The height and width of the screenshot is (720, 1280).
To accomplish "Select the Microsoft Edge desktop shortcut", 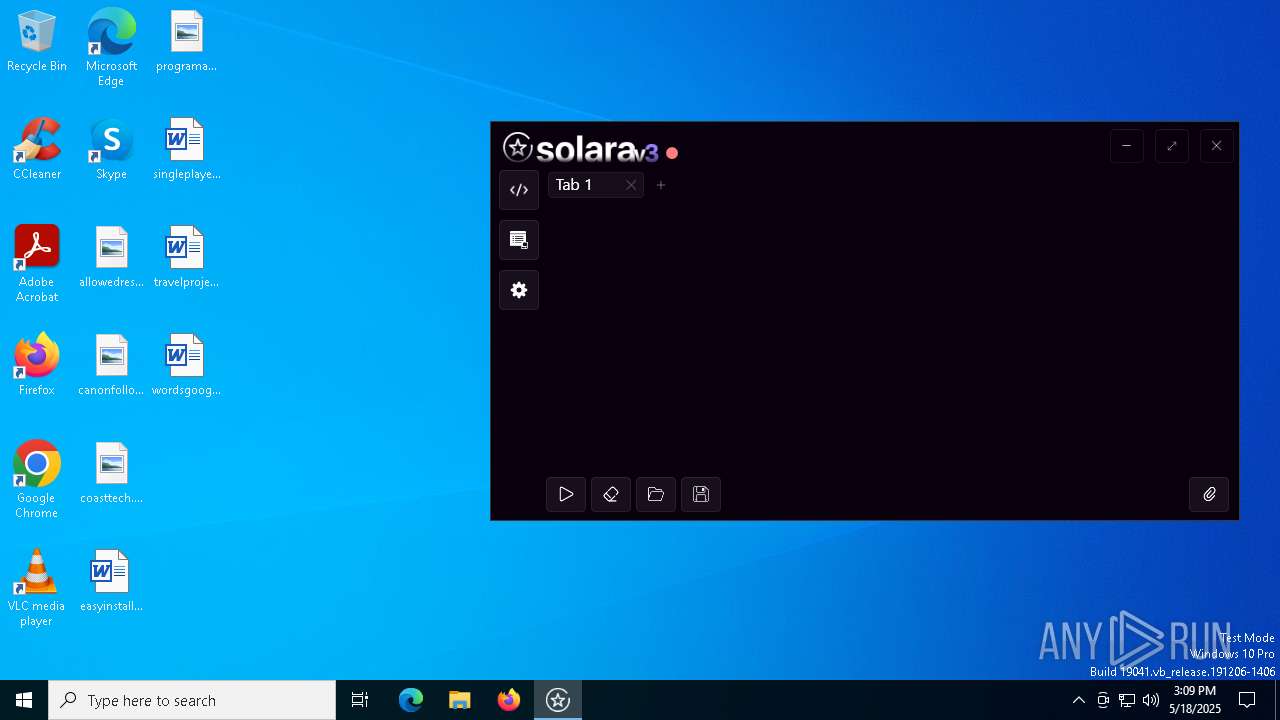I will (111, 48).
